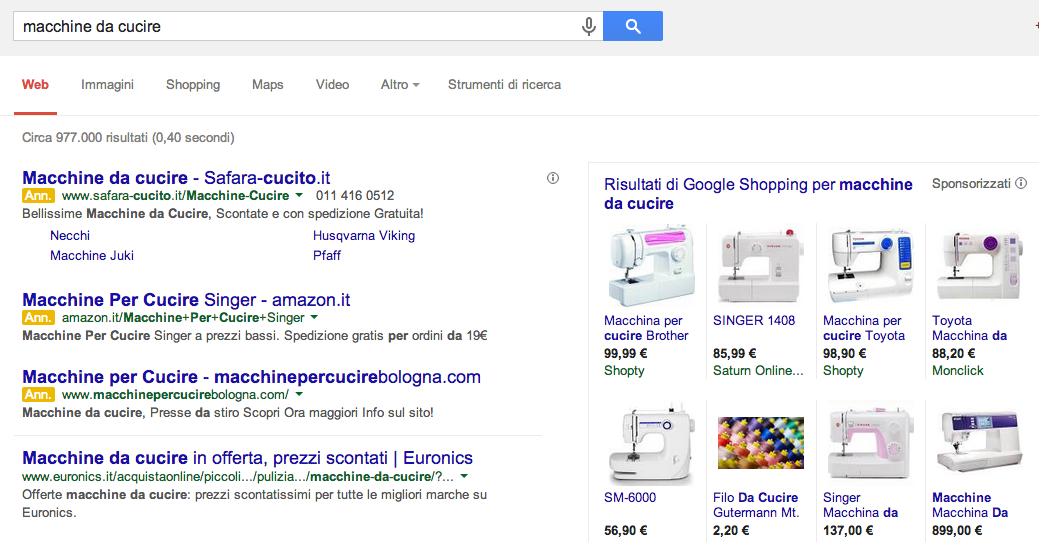Click the Husqvarna Viking sitelink
Viewport: 1039px width, 542px height.
point(364,235)
